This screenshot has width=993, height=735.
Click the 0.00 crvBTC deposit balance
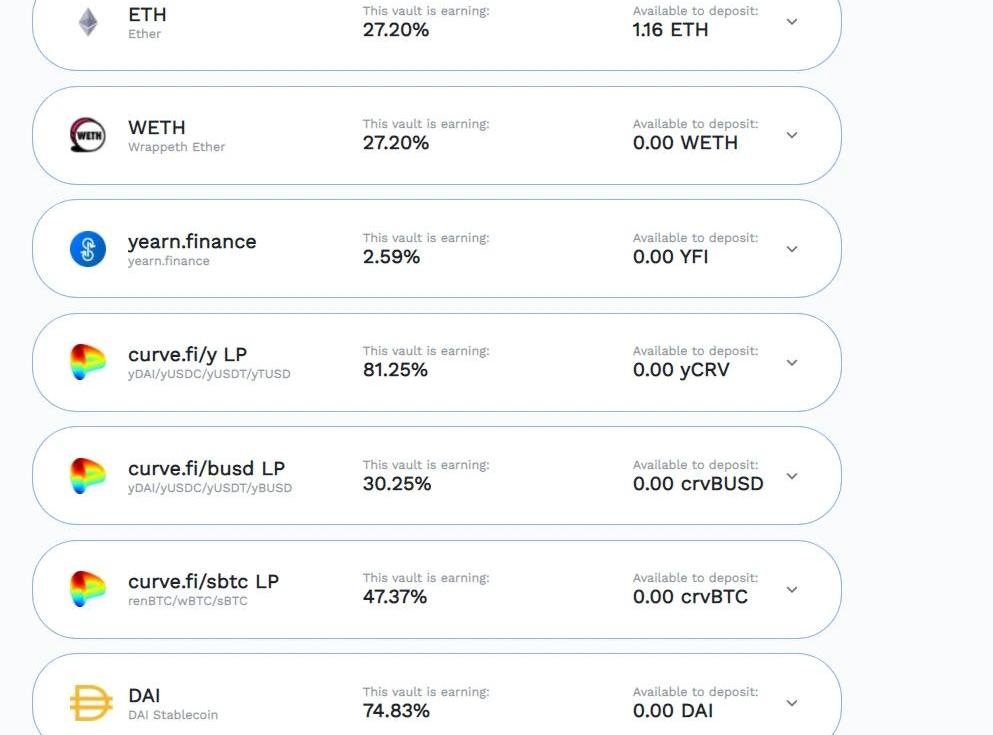tap(690, 597)
